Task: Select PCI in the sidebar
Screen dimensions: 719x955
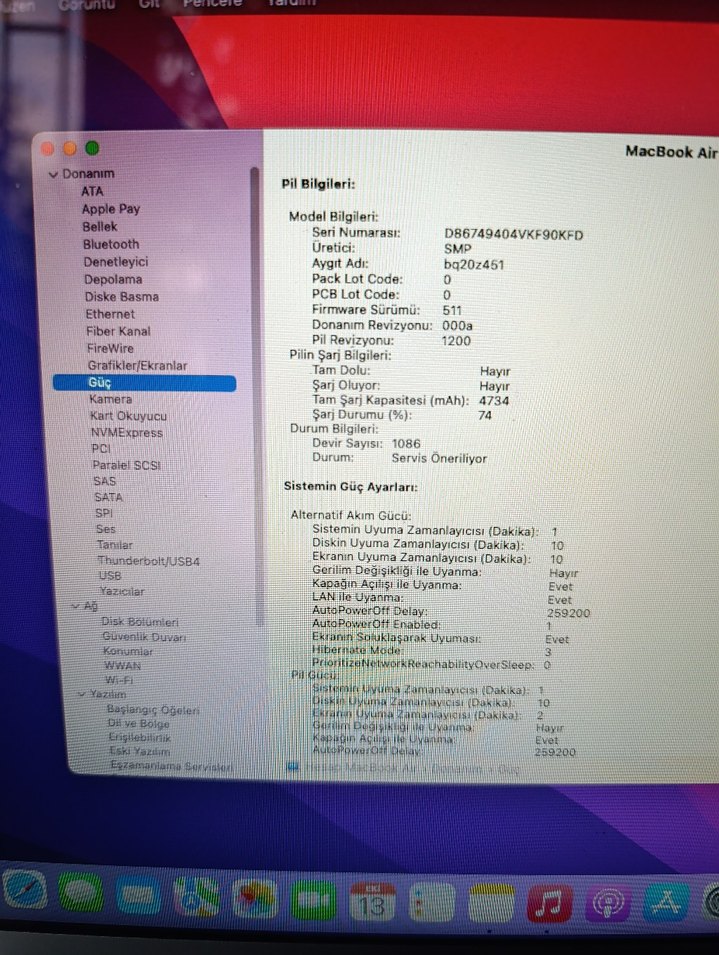Action: [101, 449]
